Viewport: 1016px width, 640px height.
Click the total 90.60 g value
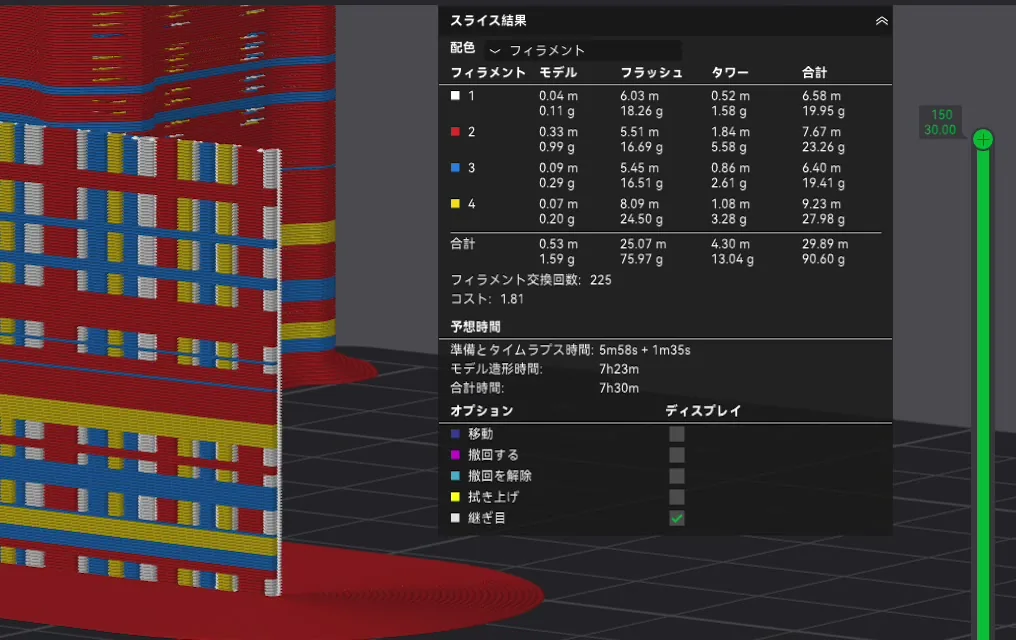coord(823,259)
